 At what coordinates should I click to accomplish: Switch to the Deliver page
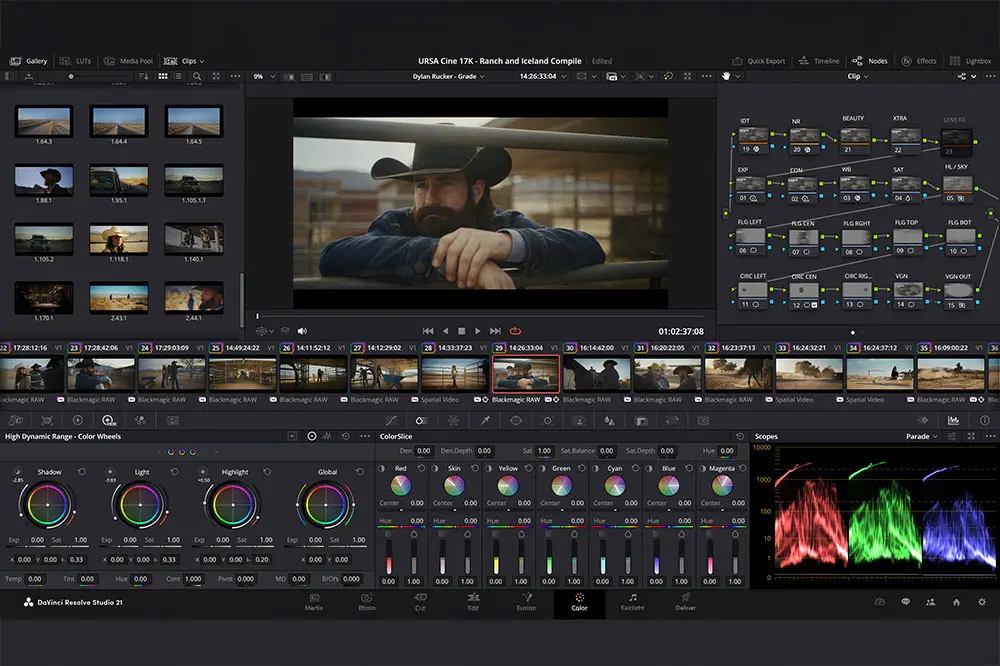tap(685, 603)
